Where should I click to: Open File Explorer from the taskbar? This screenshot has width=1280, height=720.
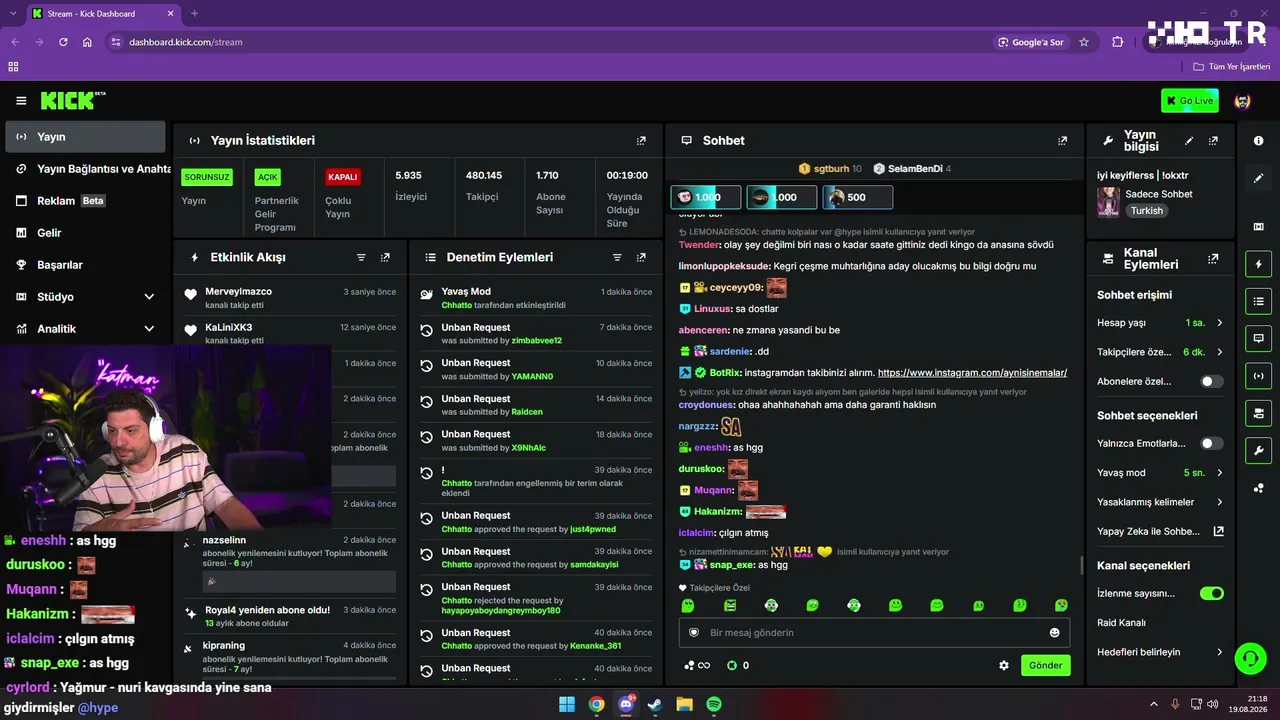(x=685, y=704)
